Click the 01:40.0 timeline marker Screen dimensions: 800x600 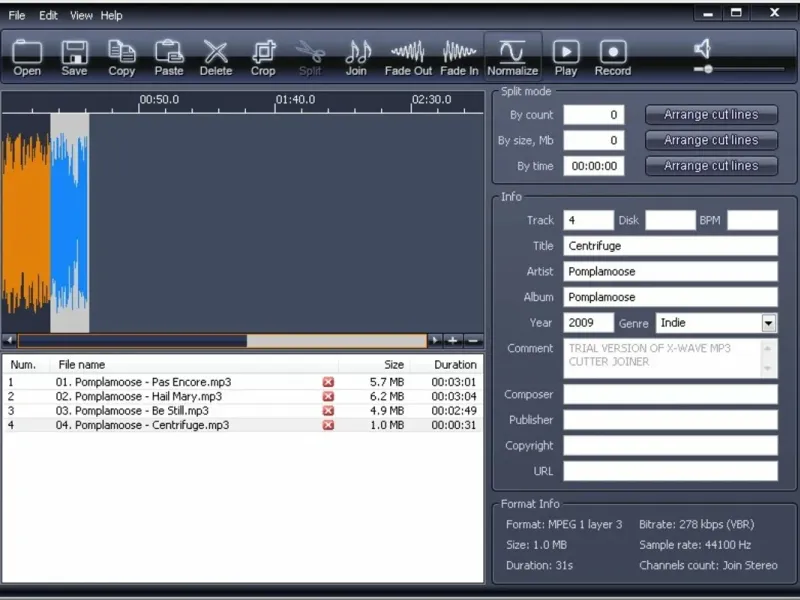[x=295, y=99]
